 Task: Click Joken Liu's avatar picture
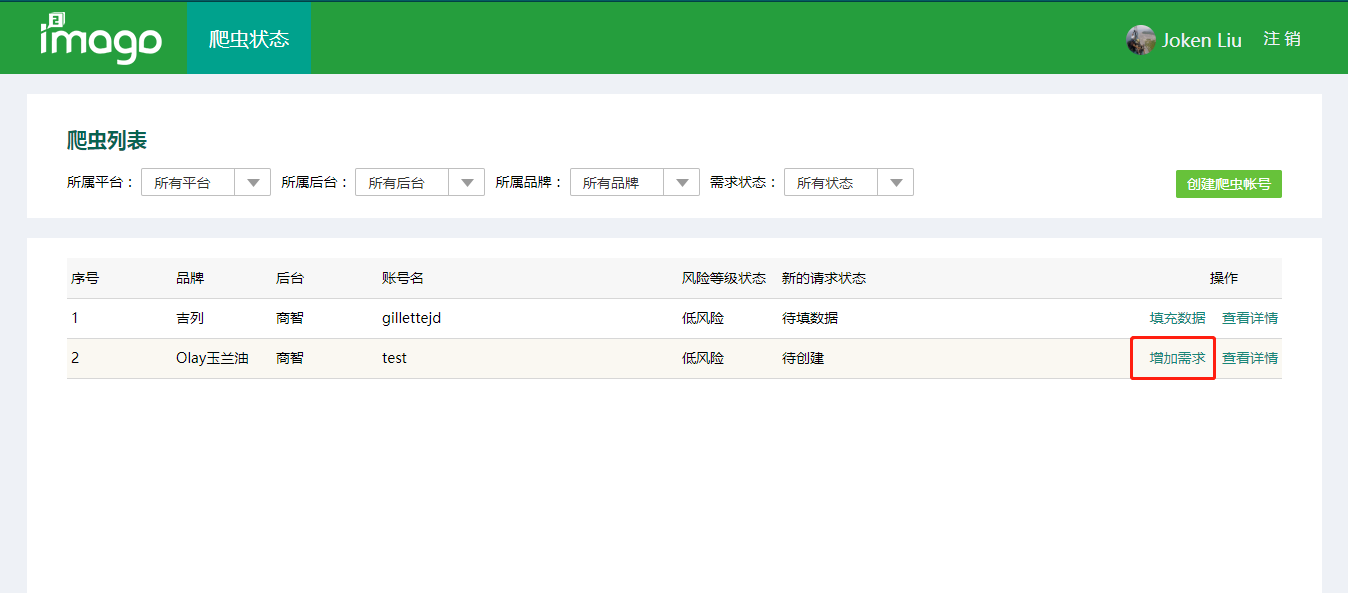tap(1140, 40)
